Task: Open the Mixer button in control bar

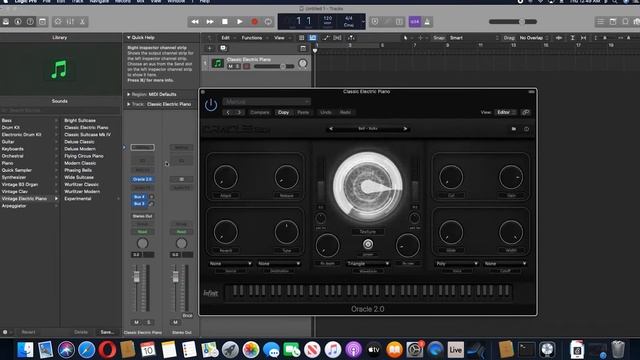Action: click(70, 22)
